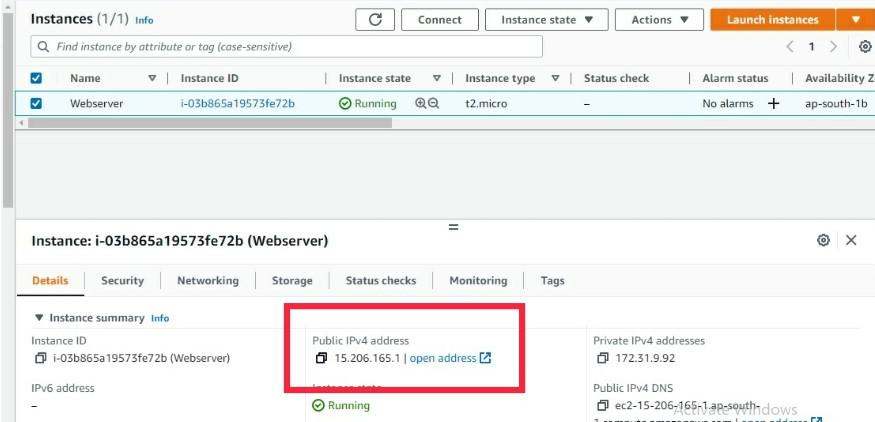
Task: Open the Actions dropdown
Action: [x=660, y=20]
